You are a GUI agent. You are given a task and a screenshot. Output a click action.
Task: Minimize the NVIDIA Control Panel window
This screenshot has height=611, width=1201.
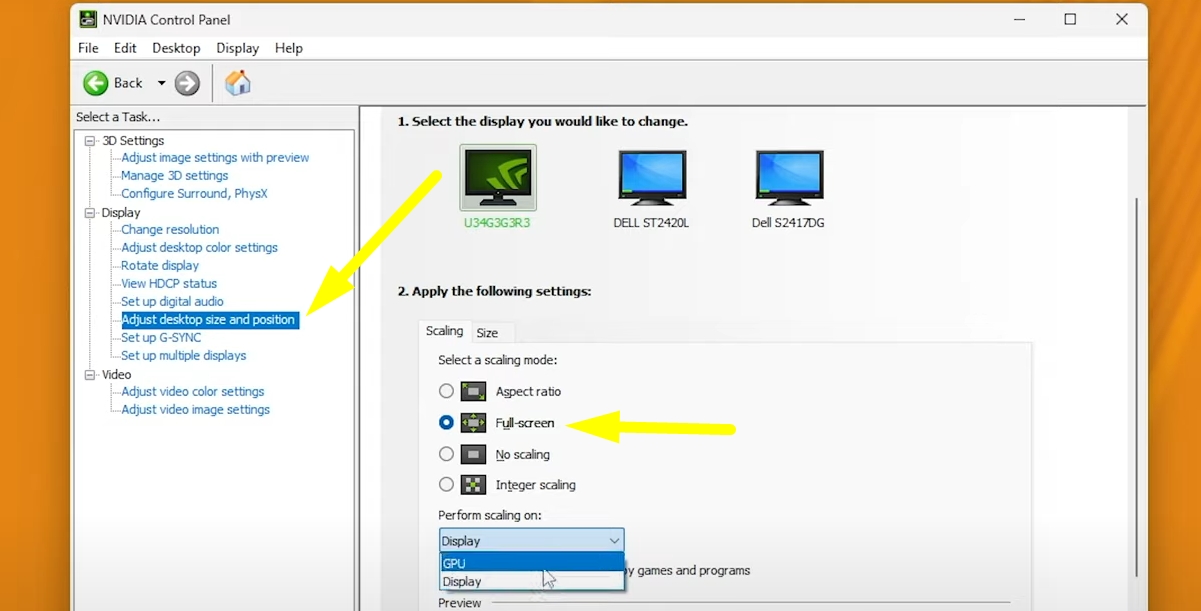click(1019, 19)
